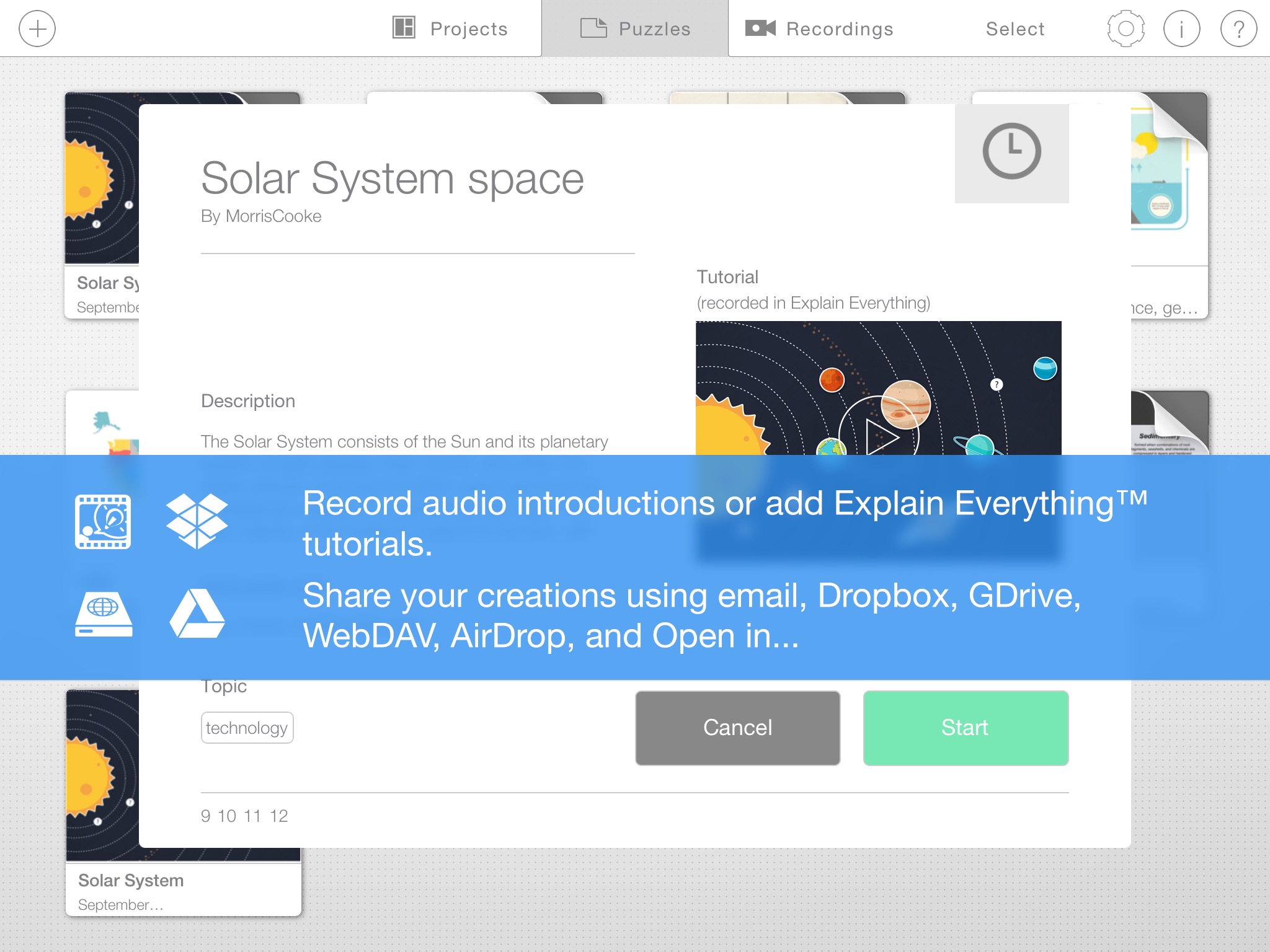Click the Help question mark icon
The width and height of the screenshot is (1270, 952).
tap(1237, 29)
